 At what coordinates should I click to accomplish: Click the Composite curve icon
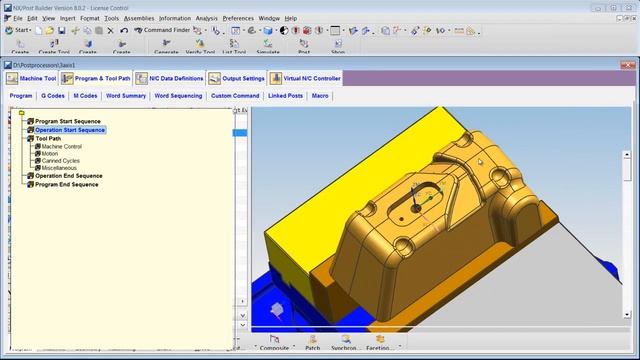[274, 342]
